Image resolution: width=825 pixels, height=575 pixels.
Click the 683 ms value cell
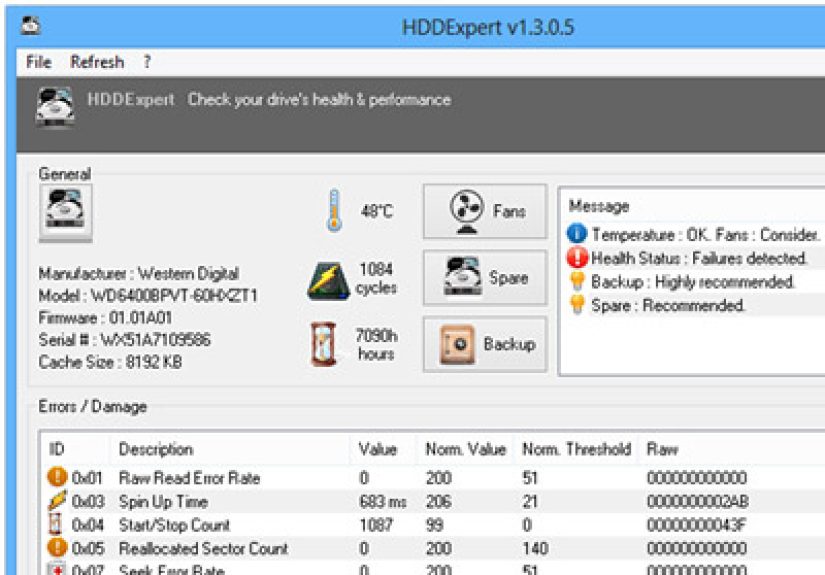tap(383, 501)
